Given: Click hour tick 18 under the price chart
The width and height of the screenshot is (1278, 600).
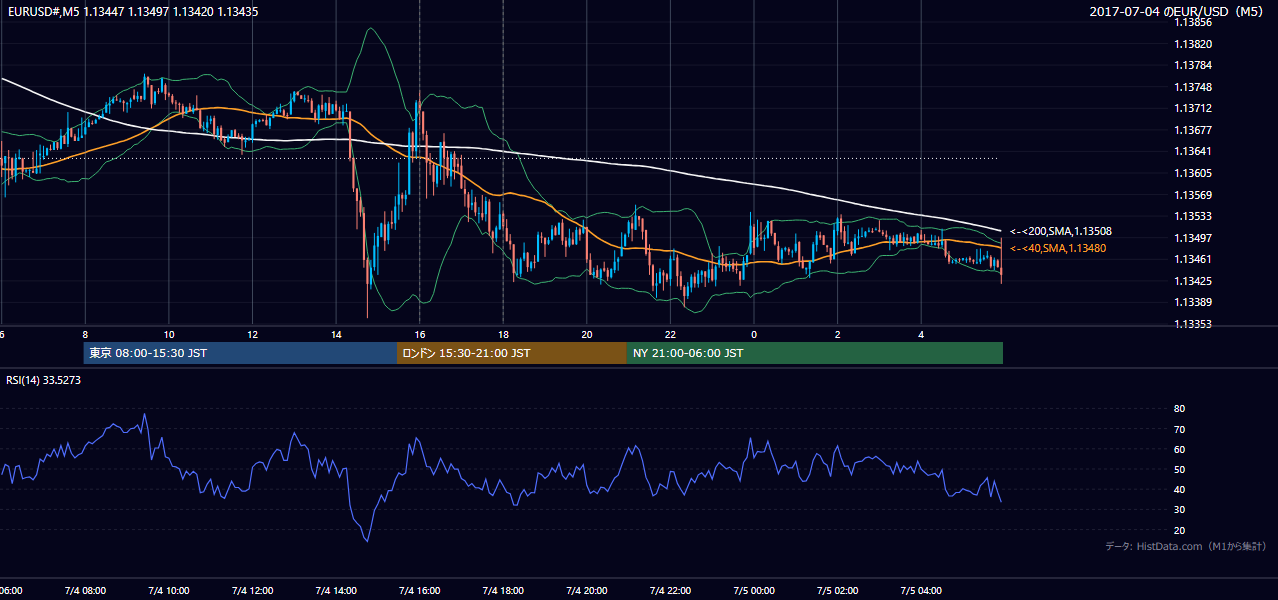Looking at the screenshot, I should (x=503, y=335).
